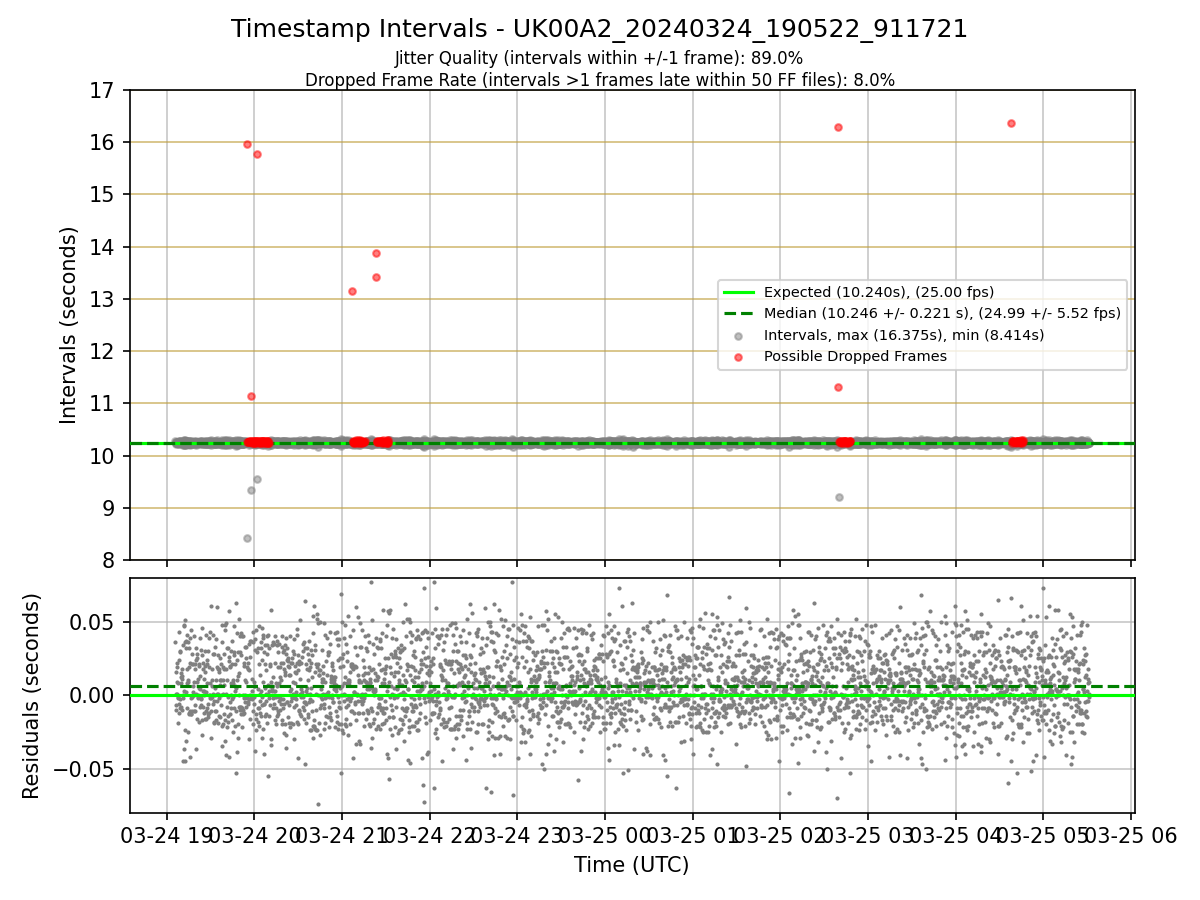Click the x-axis tick label '03-24 23'
The image size is (1200, 900).
pos(517,835)
